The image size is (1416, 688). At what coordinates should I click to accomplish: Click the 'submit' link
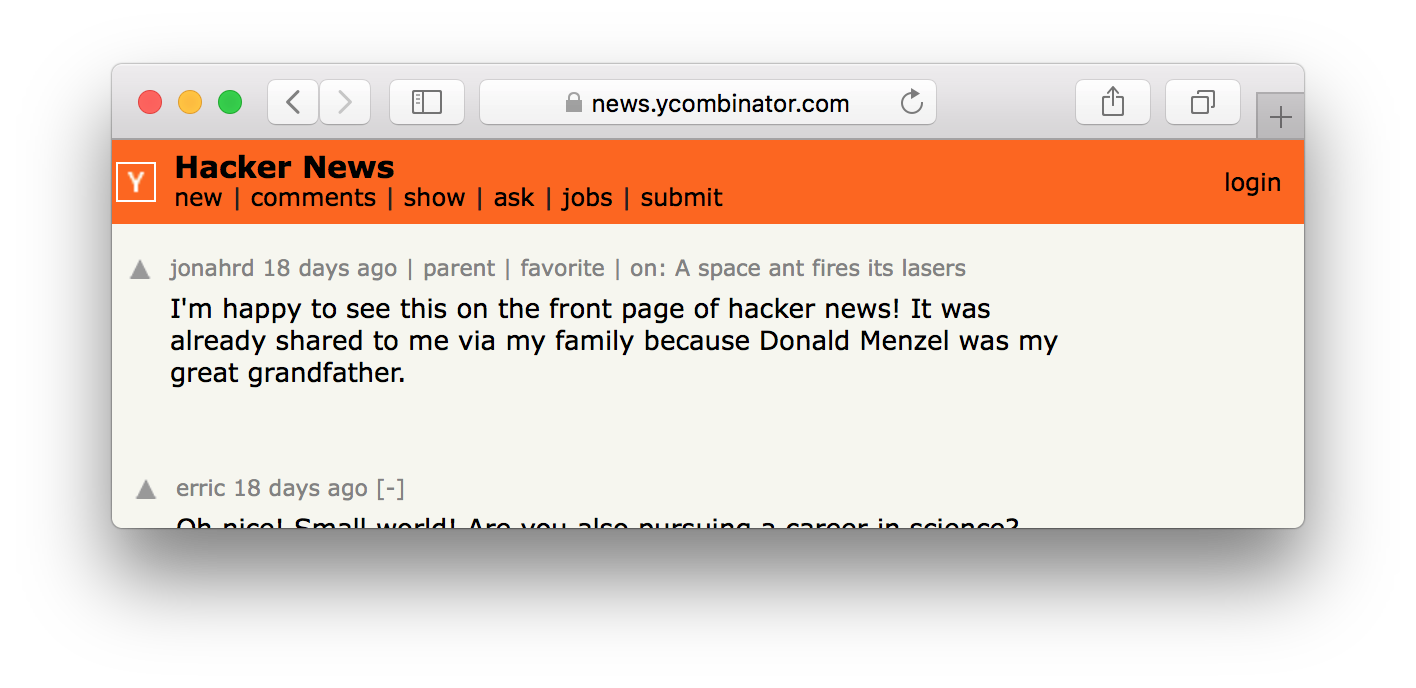pos(681,198)
